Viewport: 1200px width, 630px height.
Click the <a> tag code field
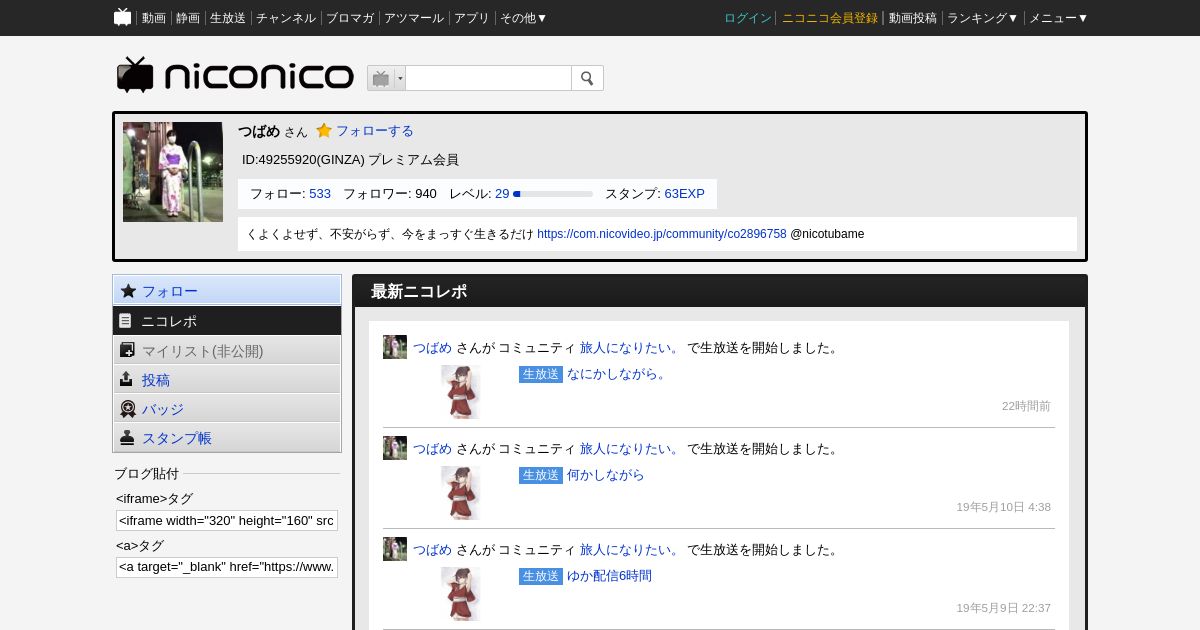[227, 568]
